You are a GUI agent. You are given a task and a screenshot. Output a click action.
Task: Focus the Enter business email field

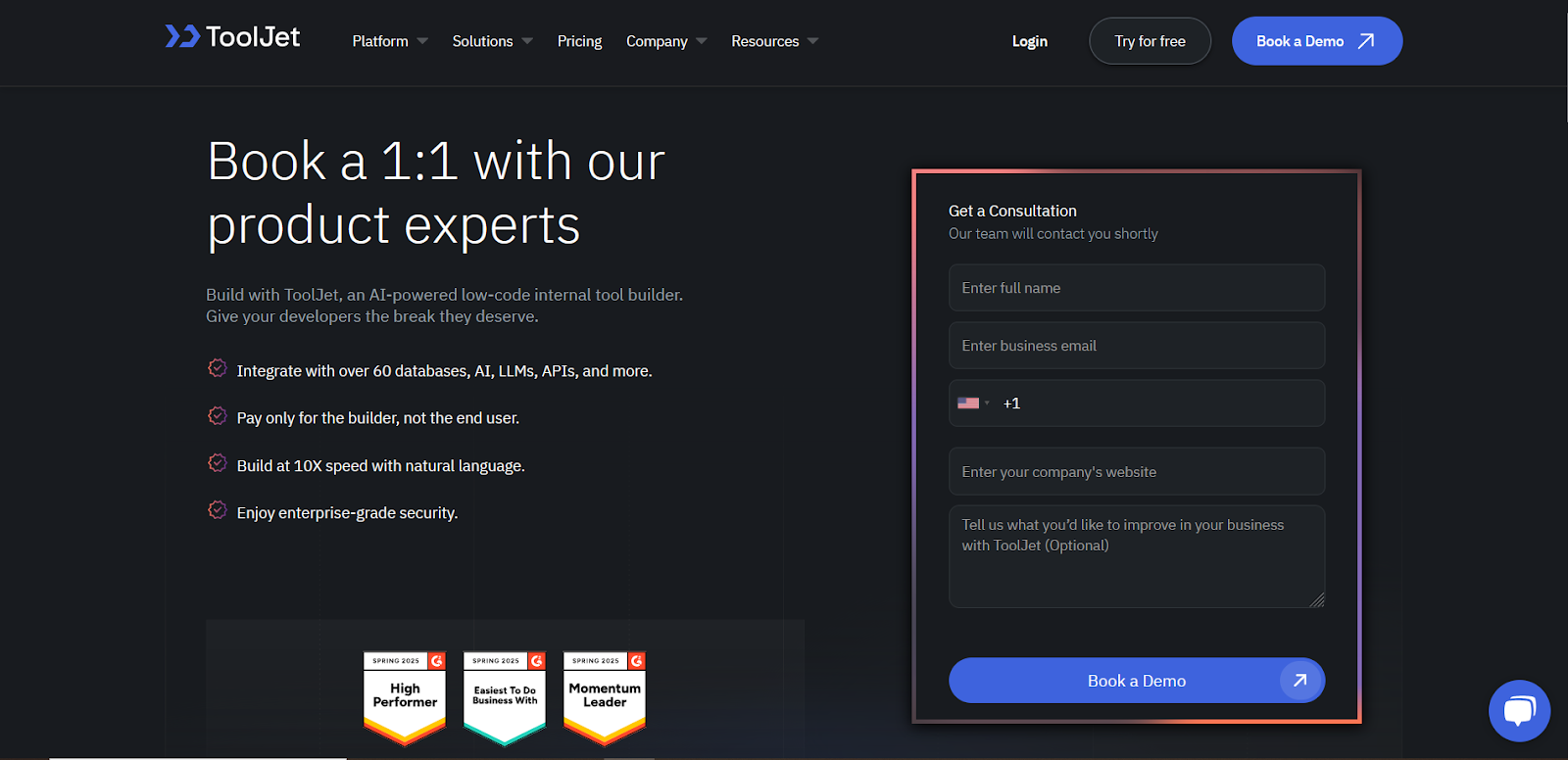click(x=1137, y=346)
